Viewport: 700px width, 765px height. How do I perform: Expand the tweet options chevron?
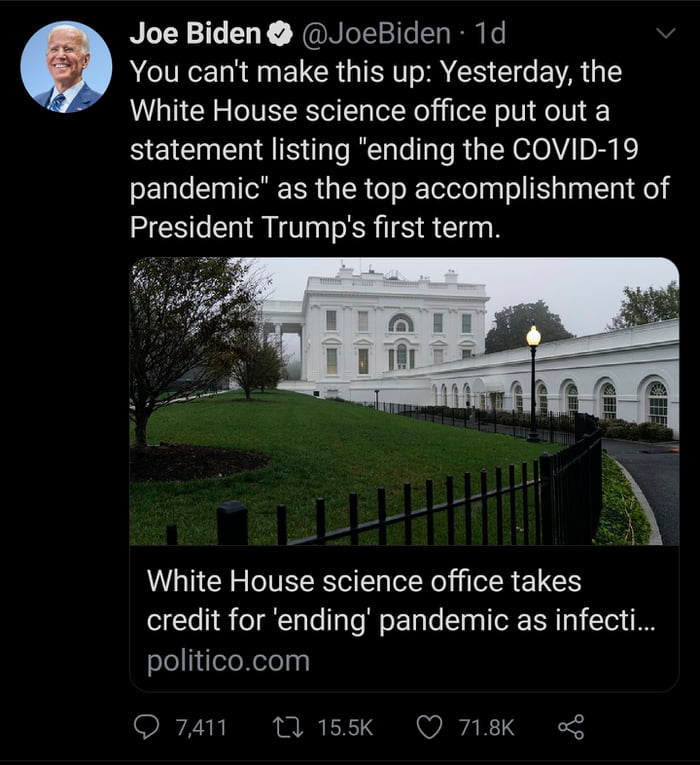coord(664,34)
